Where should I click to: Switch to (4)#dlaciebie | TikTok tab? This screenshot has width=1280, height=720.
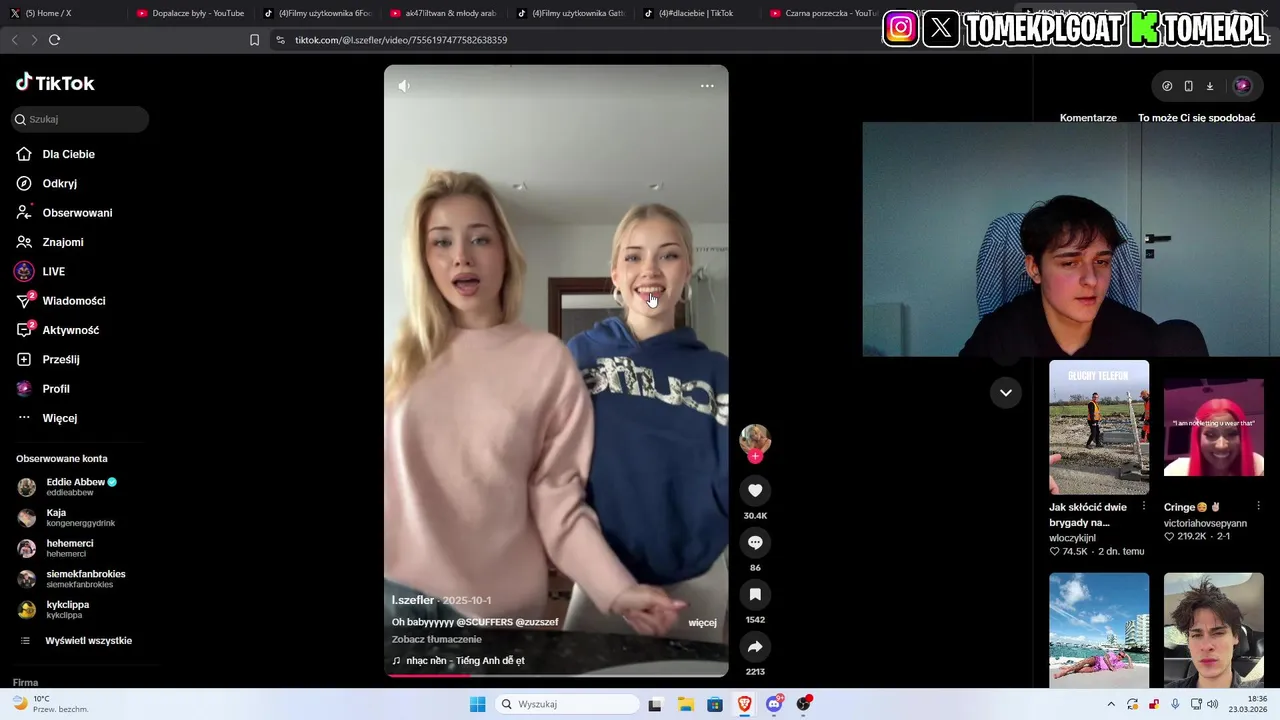[x=697, y=13]
